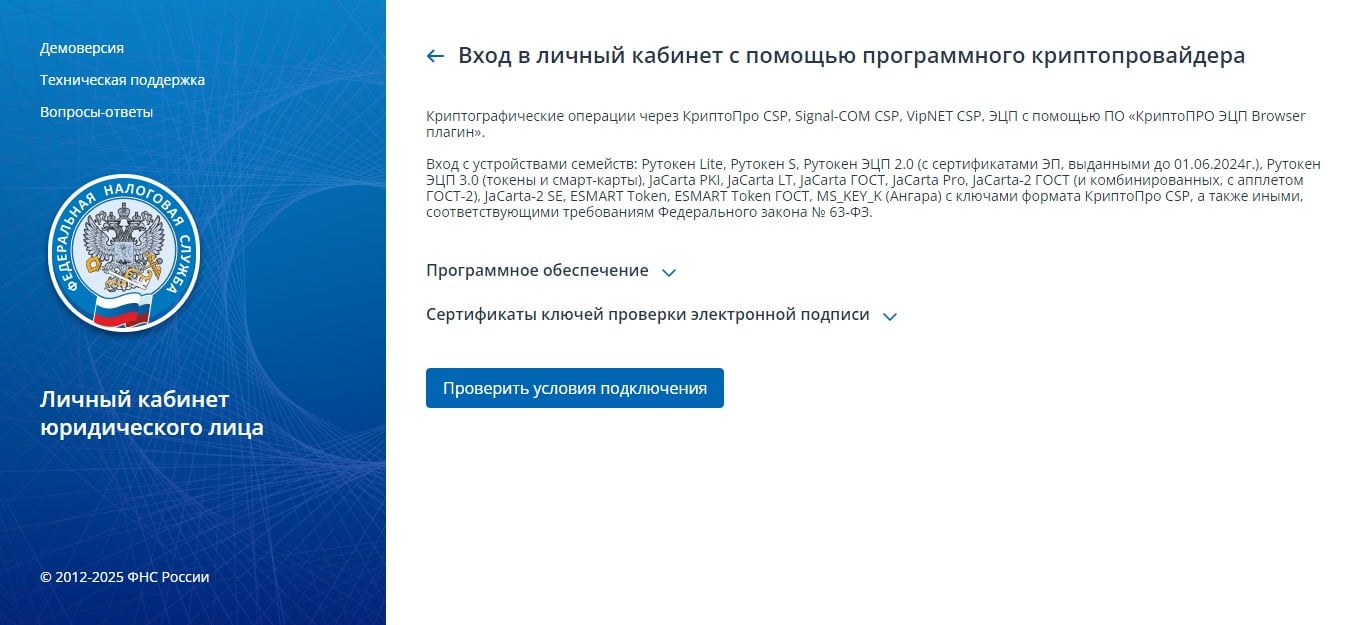Viewport: 1366px width, 625px height.
Task: Click chevron next to Программное обеспечение
Action: [669, 272]
